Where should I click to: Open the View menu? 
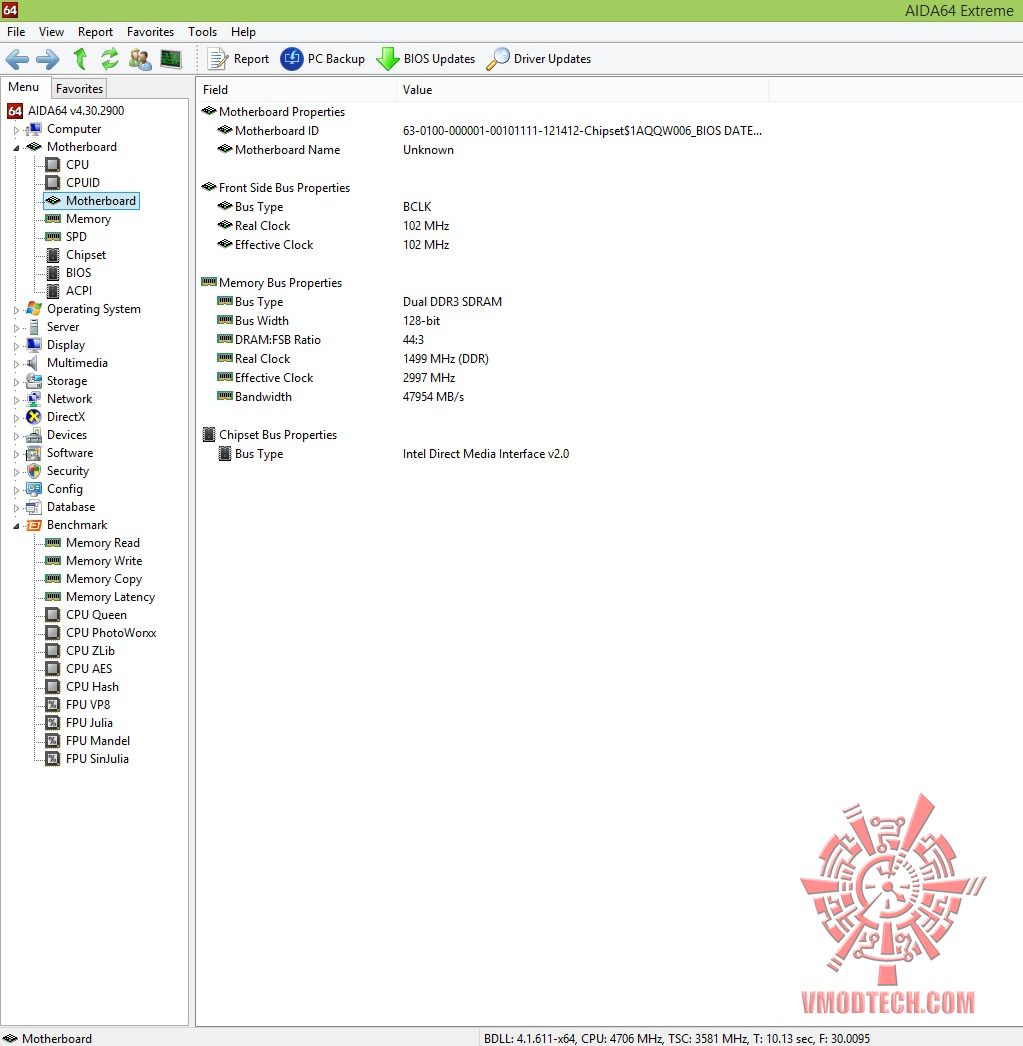51,31
